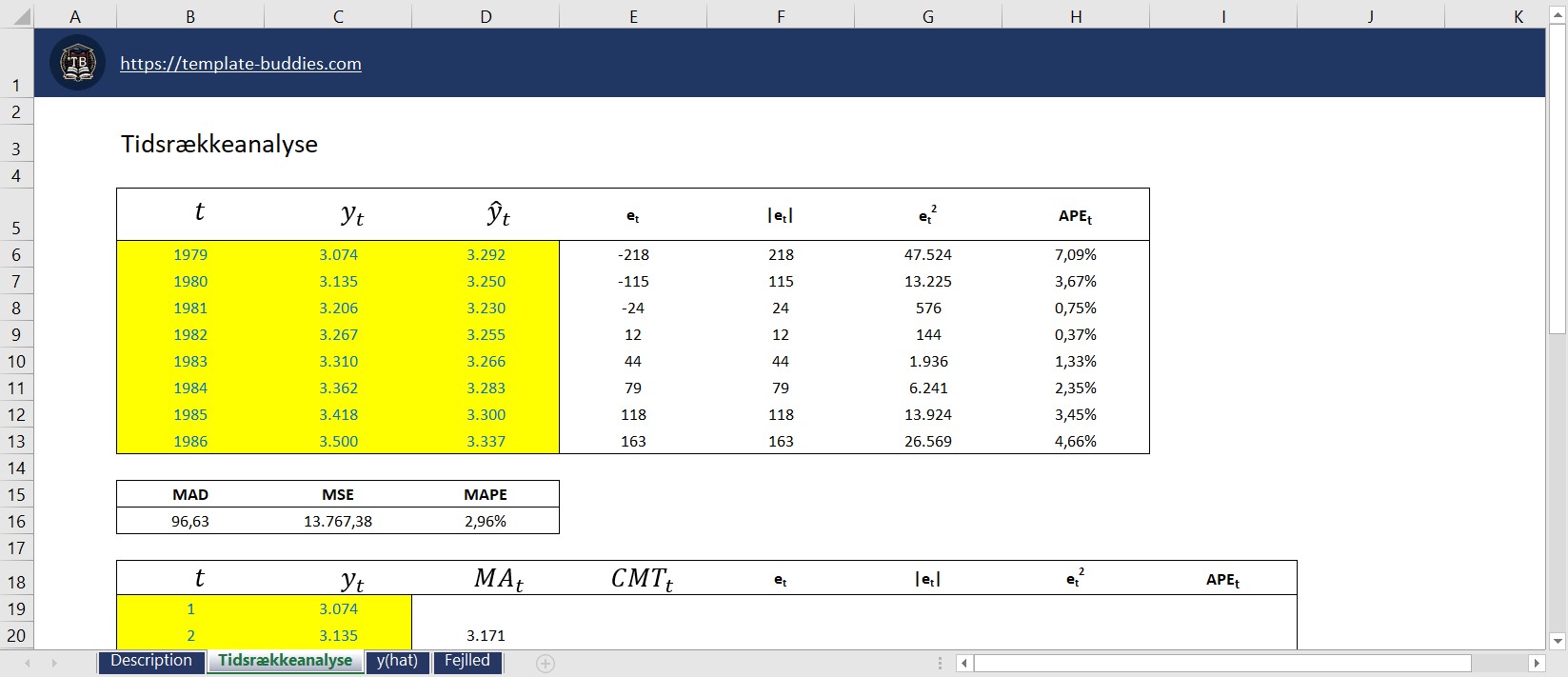Click yellow cell containing year 1979
The image size is (1568, 677).
190,254
